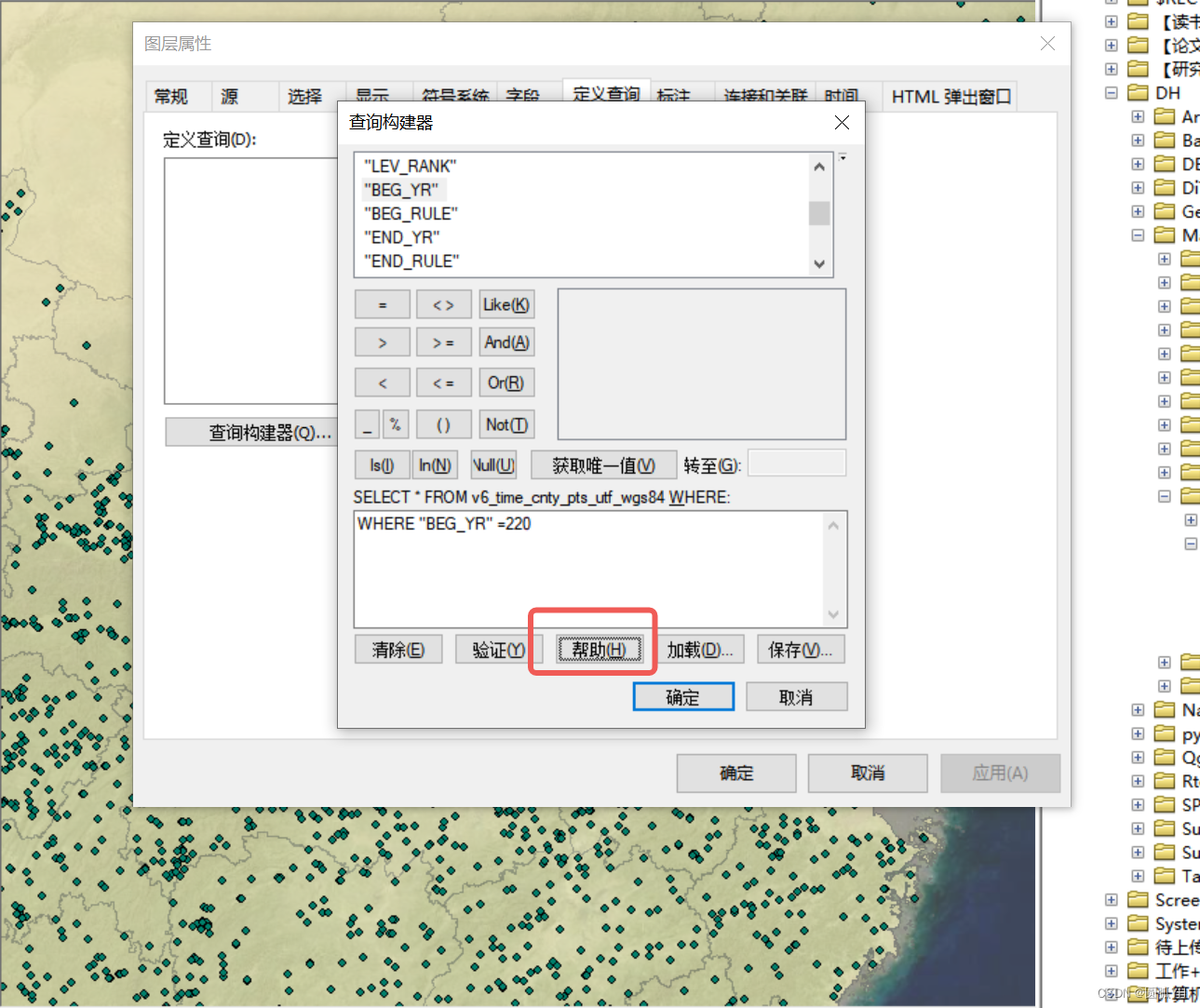The height and width of the screenshot is (1008, 1200).
Task: Click the <= operator button
Action: [x=444, y=383]
